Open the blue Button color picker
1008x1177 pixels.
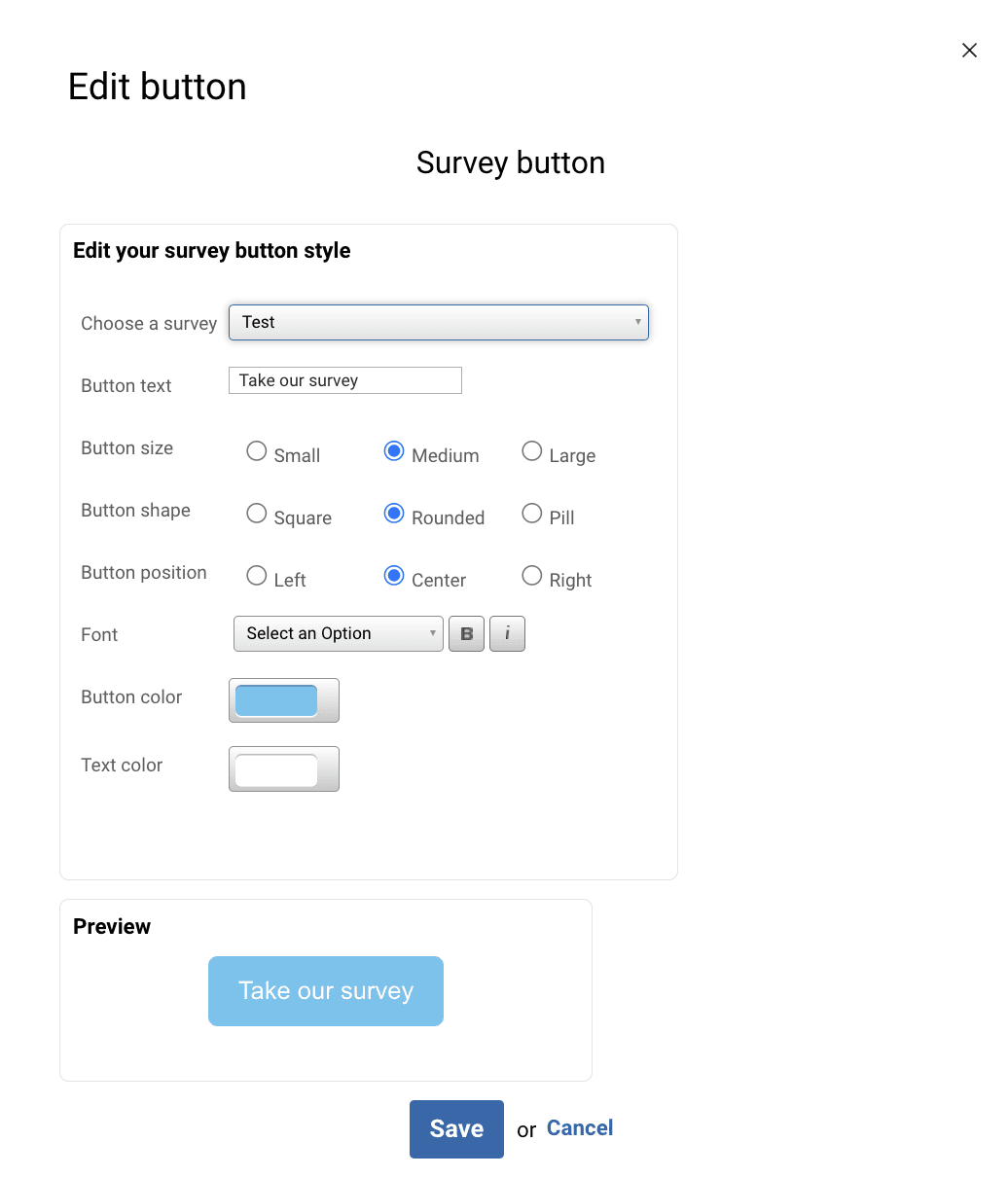(x=283, y=700)
